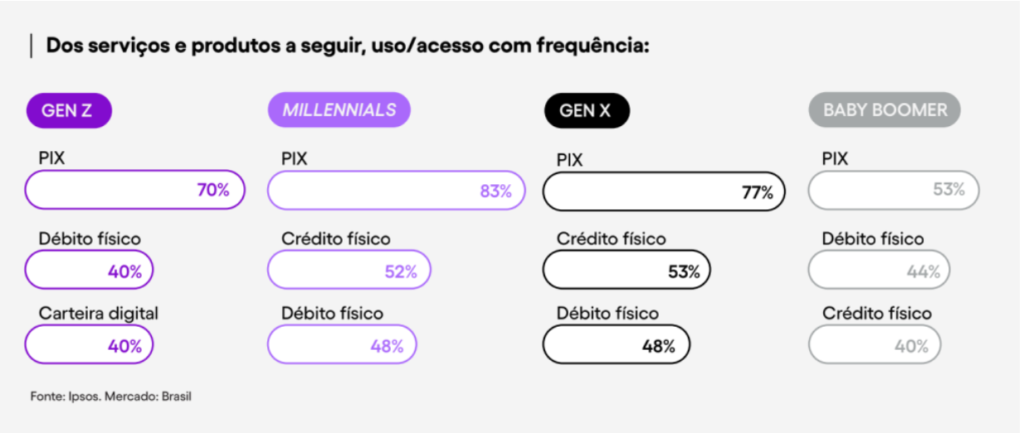The height and width of the screenshot is (433, 1024).
Task: Select the MILLENNIALS generation badge
Action: 339,110
